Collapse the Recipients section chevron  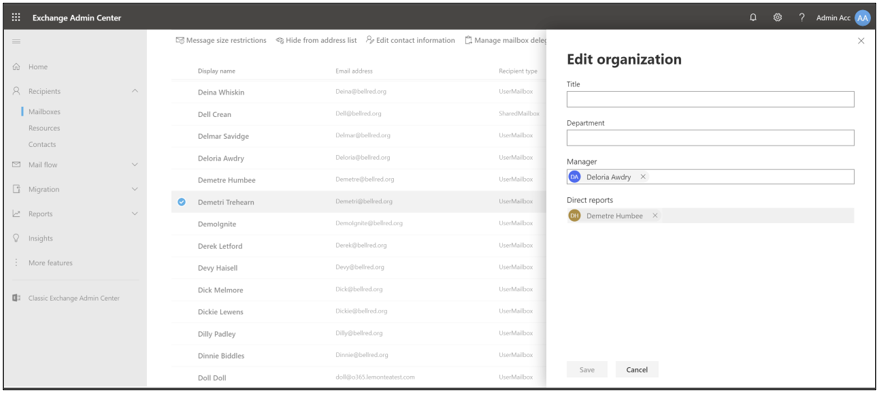pyautogui.click(x=135, y=91)
